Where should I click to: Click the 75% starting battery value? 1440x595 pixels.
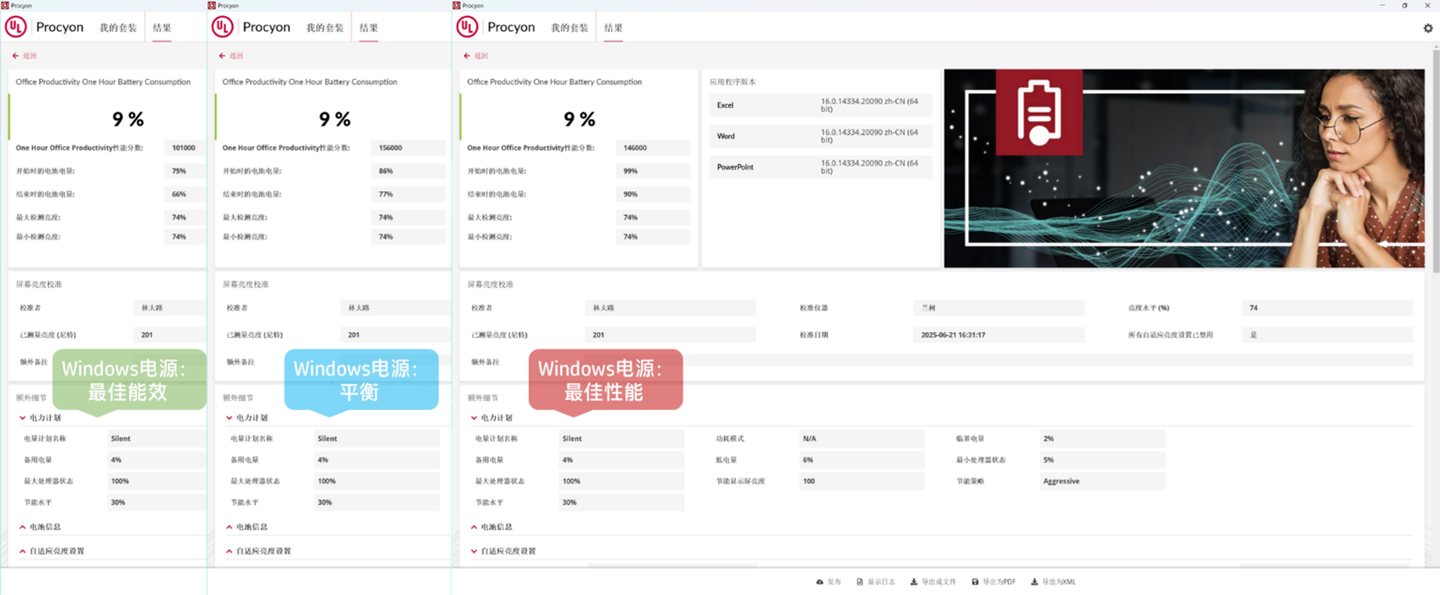point(184,171)
